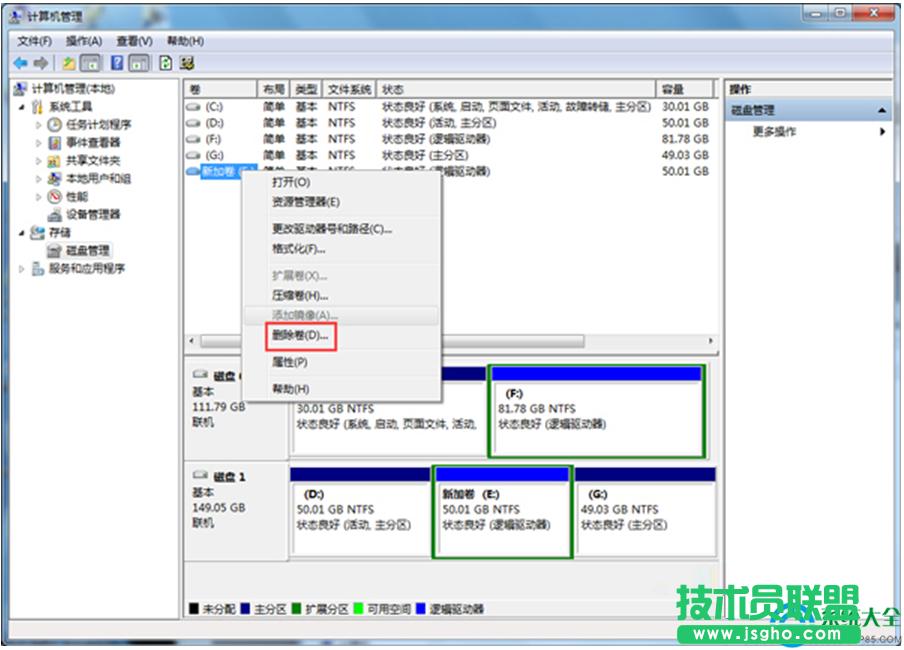Screen dimensions: 904x650
Task: Select the 30.01 GB capacity cell for (C:)
Action: tap(685, 107)
